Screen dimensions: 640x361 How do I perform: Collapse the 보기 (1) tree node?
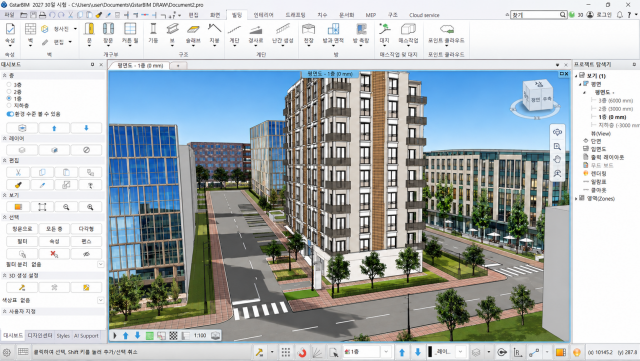pos(576,76)
